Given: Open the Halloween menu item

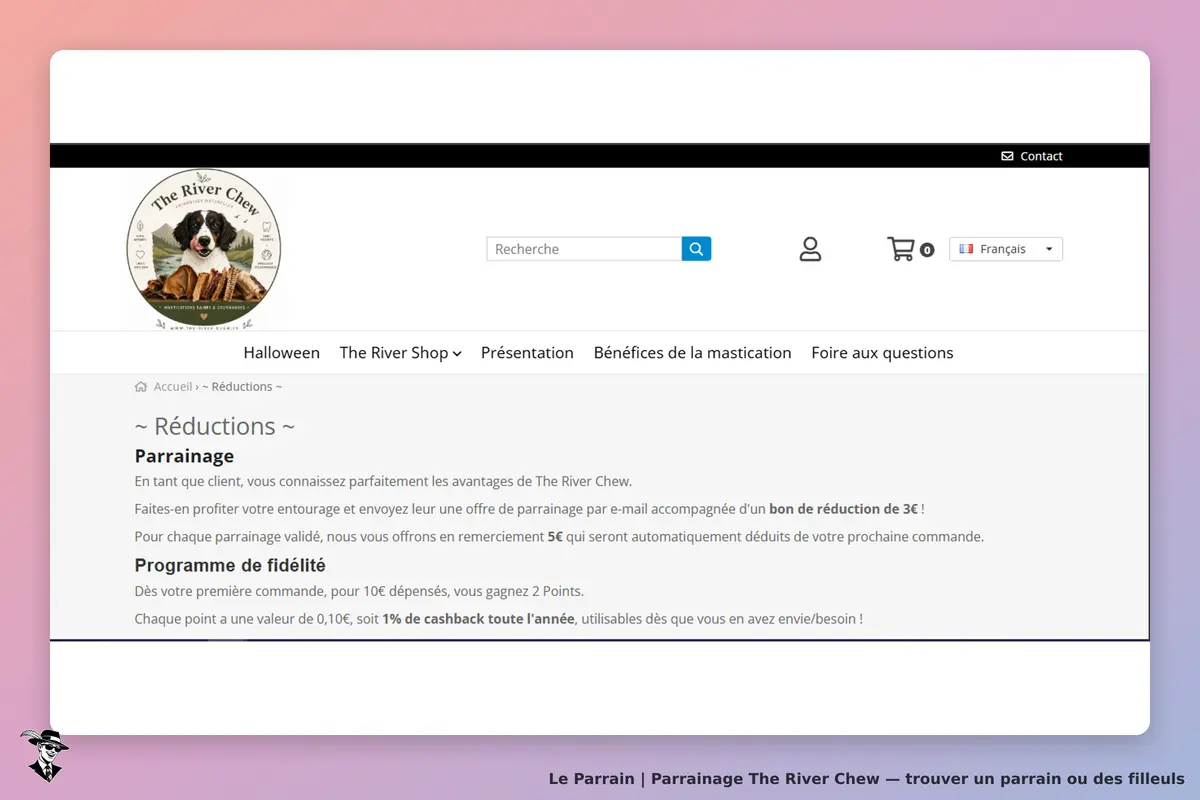Looking at the screenshot, I should (282, 353).
